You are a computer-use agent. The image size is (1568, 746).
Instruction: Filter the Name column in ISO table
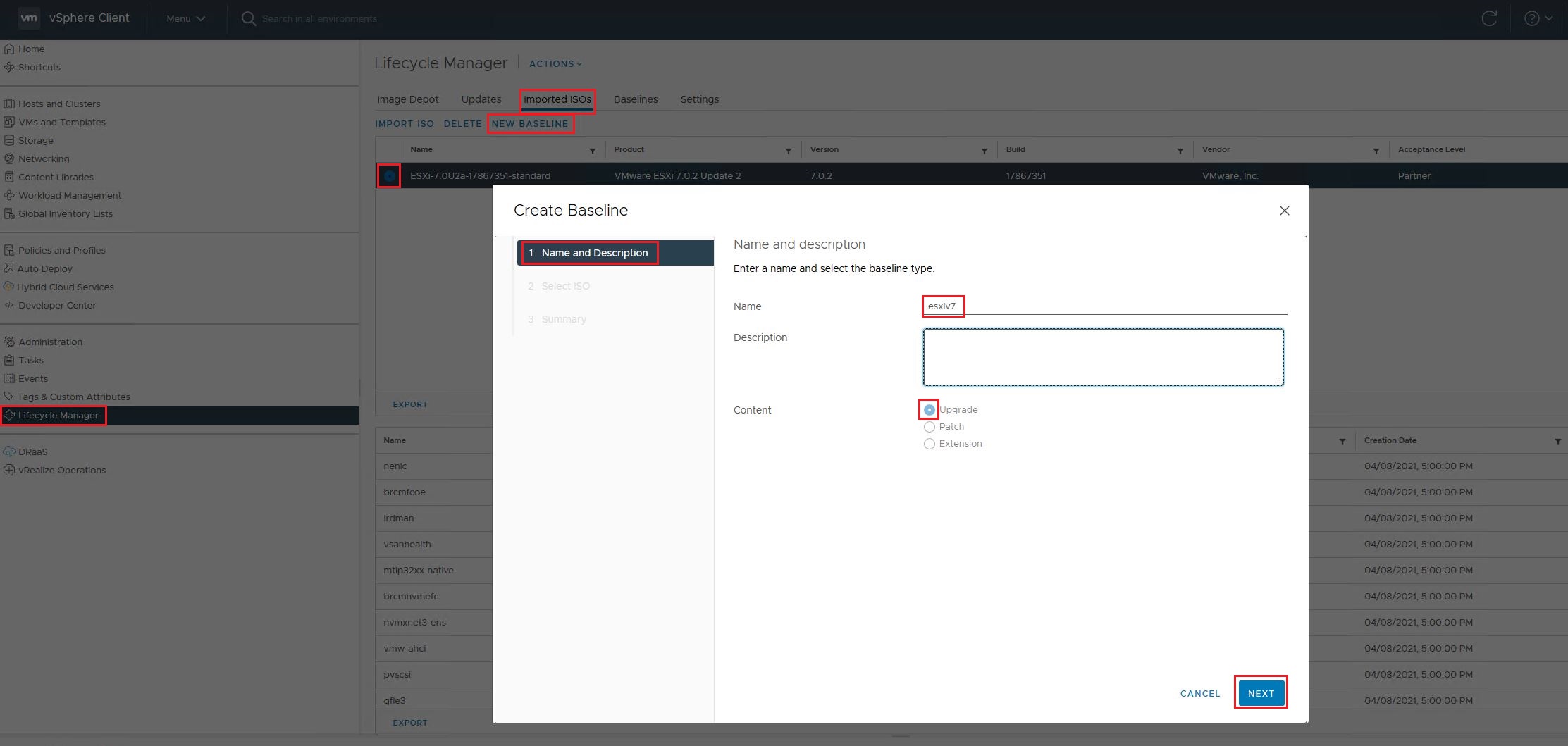[592, 151]
